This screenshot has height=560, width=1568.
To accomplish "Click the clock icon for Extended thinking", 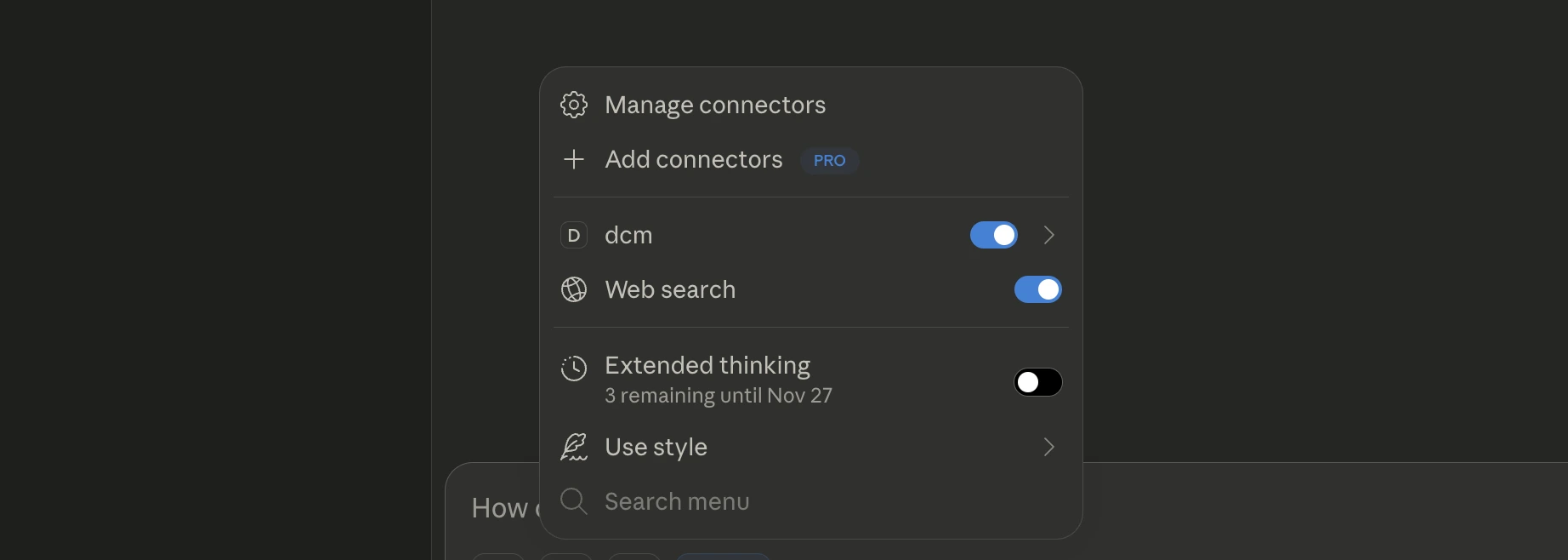I will pos(574,369).
